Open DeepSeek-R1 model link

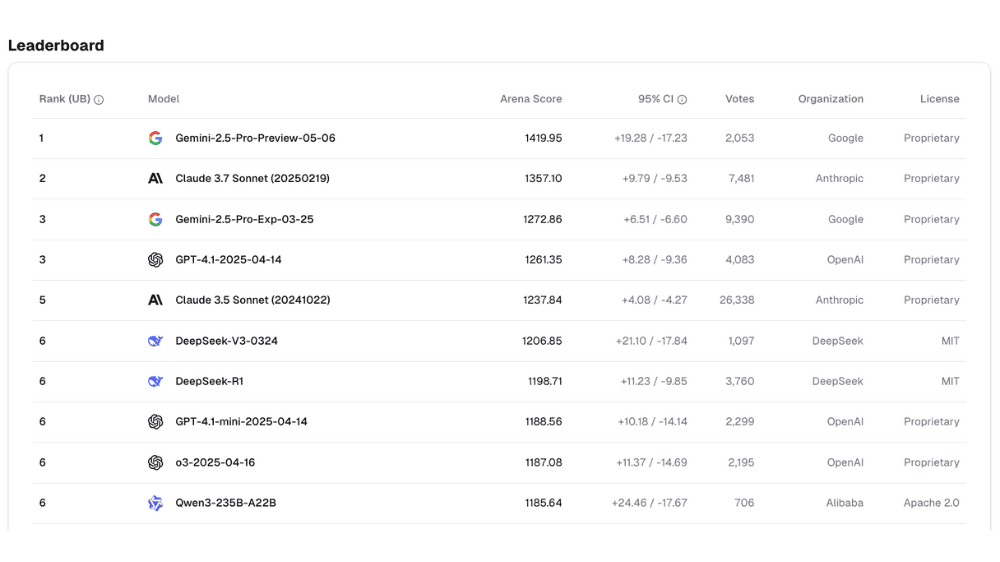(x=209, y=381)
